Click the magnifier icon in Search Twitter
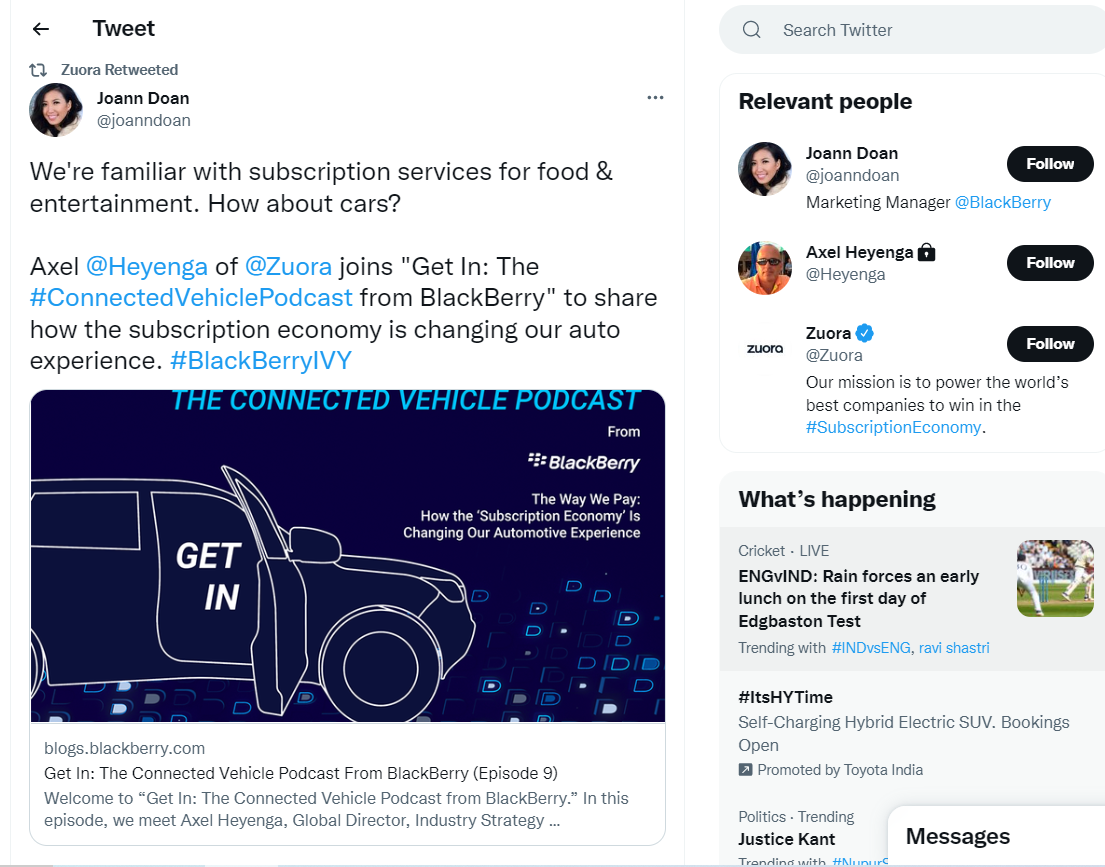The width and height of the screenshot is (1105, 867). point(752,30)
